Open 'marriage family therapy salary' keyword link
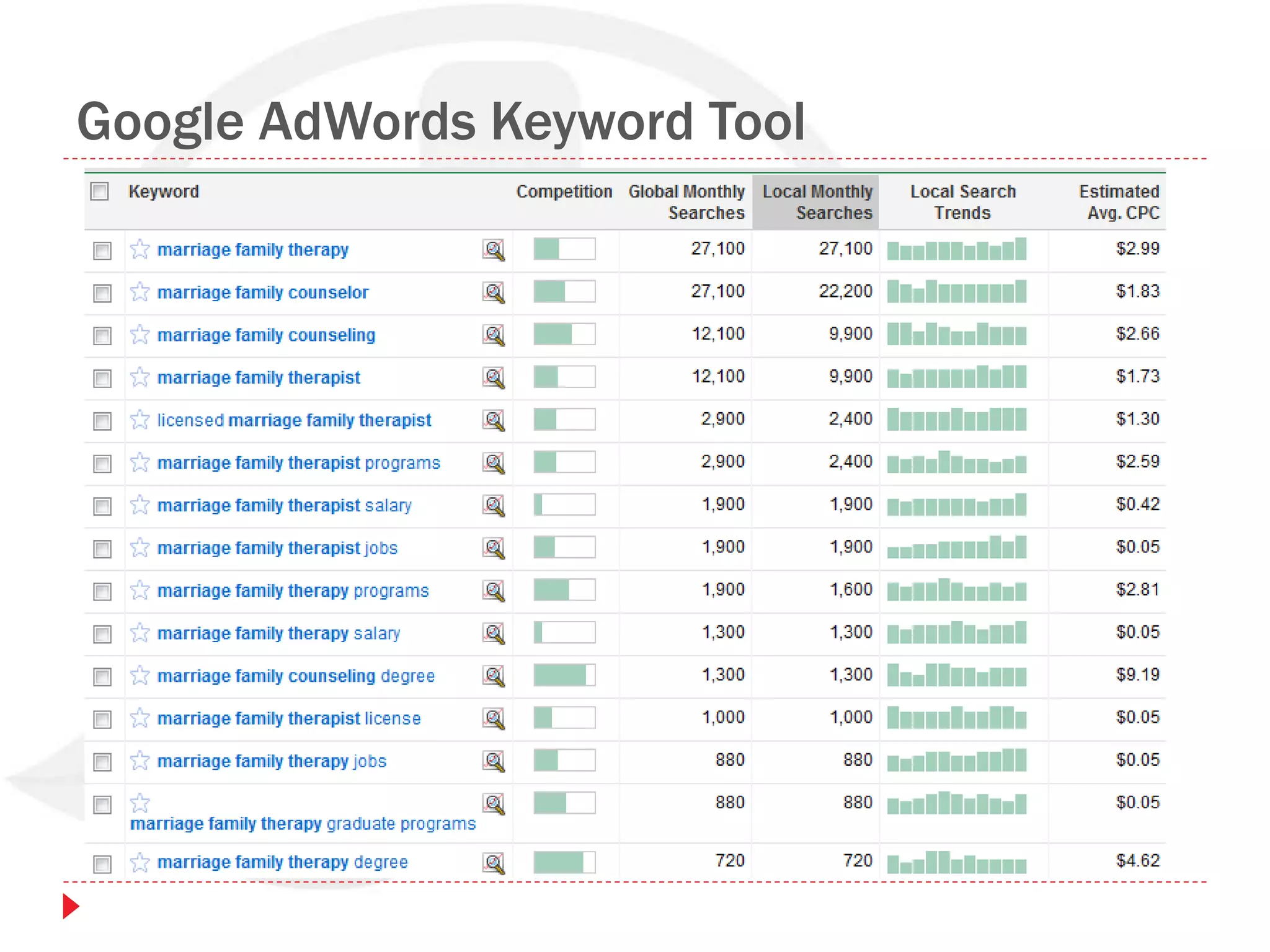The image size is (1270, 952). (279, 633)
